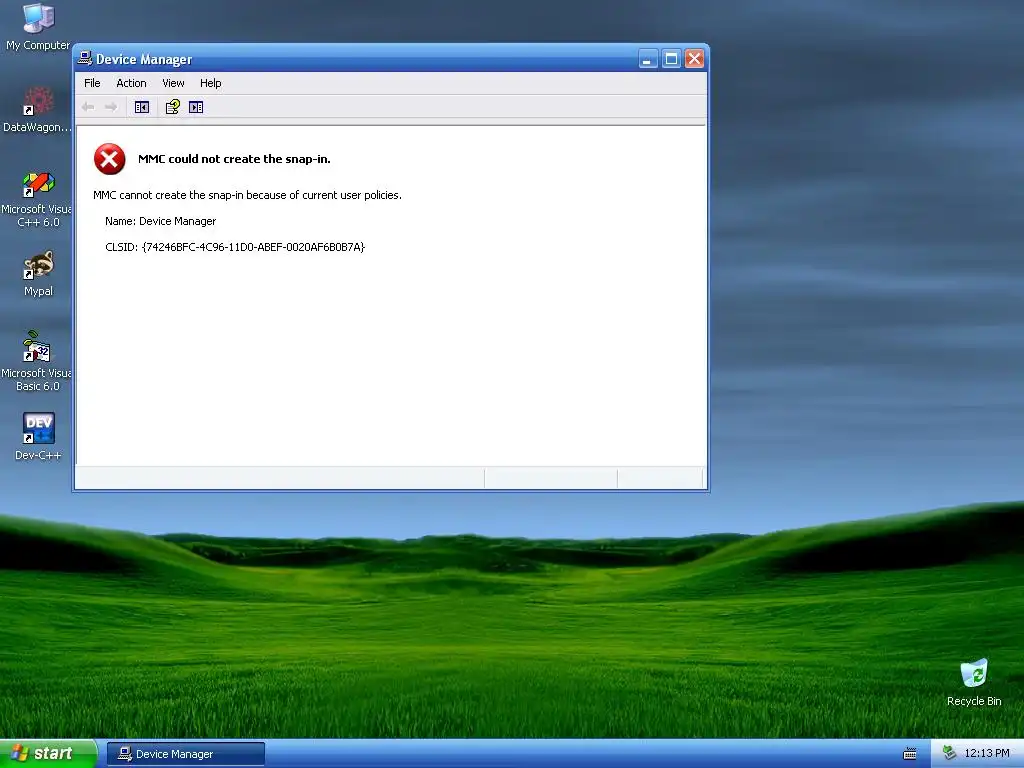Click the CLSID value text line
Screen dimensions: 1024x768
235,247
